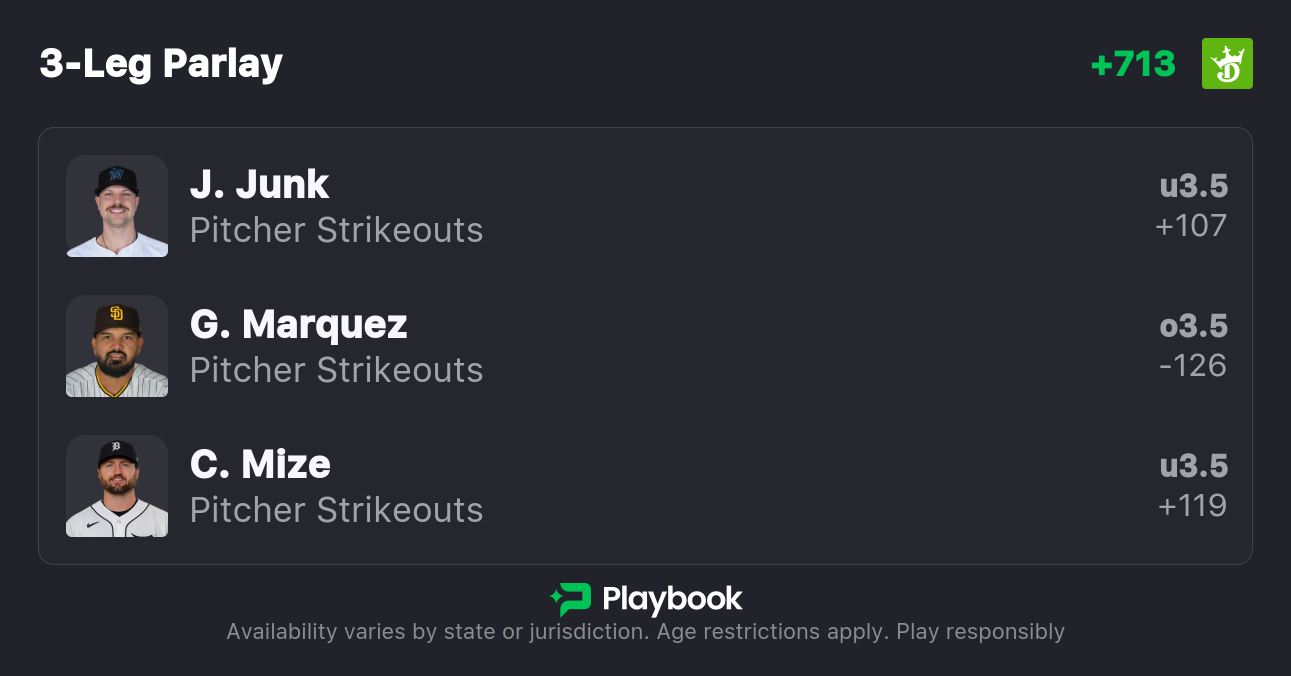The width and height of the screenshot is (1291, 676).
Task: Select the C. Mize player name
Action: click(260, 464)
